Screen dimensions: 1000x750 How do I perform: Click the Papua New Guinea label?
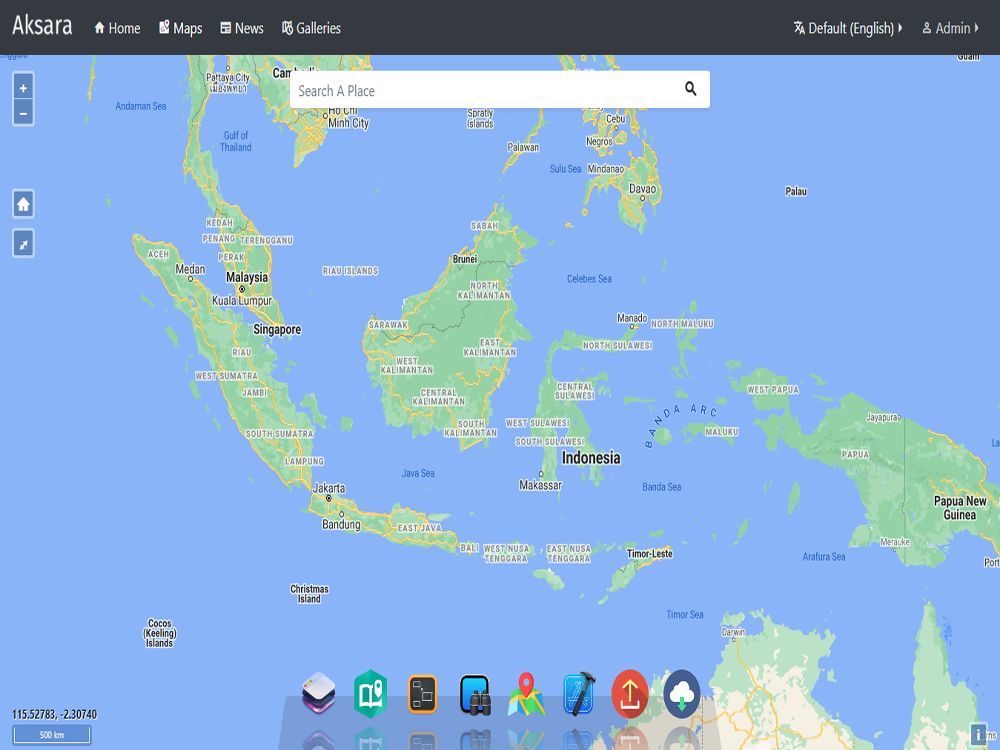[960, 508]
